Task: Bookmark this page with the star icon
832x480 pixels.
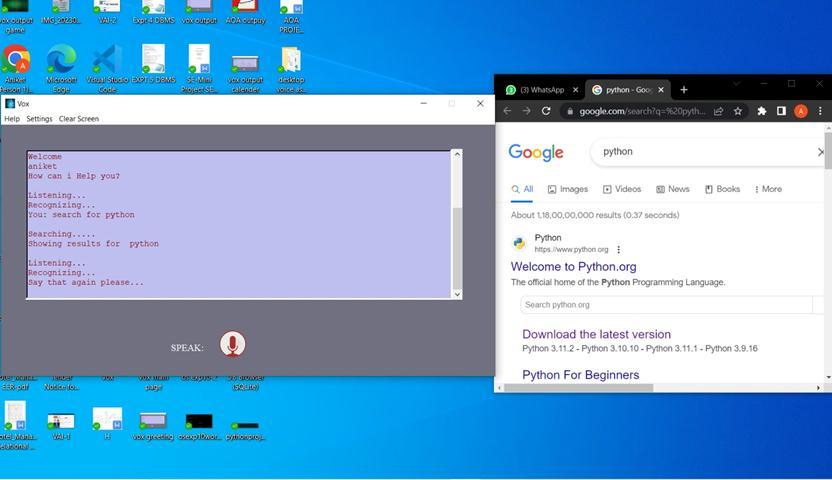Action: tap(738, 111)
